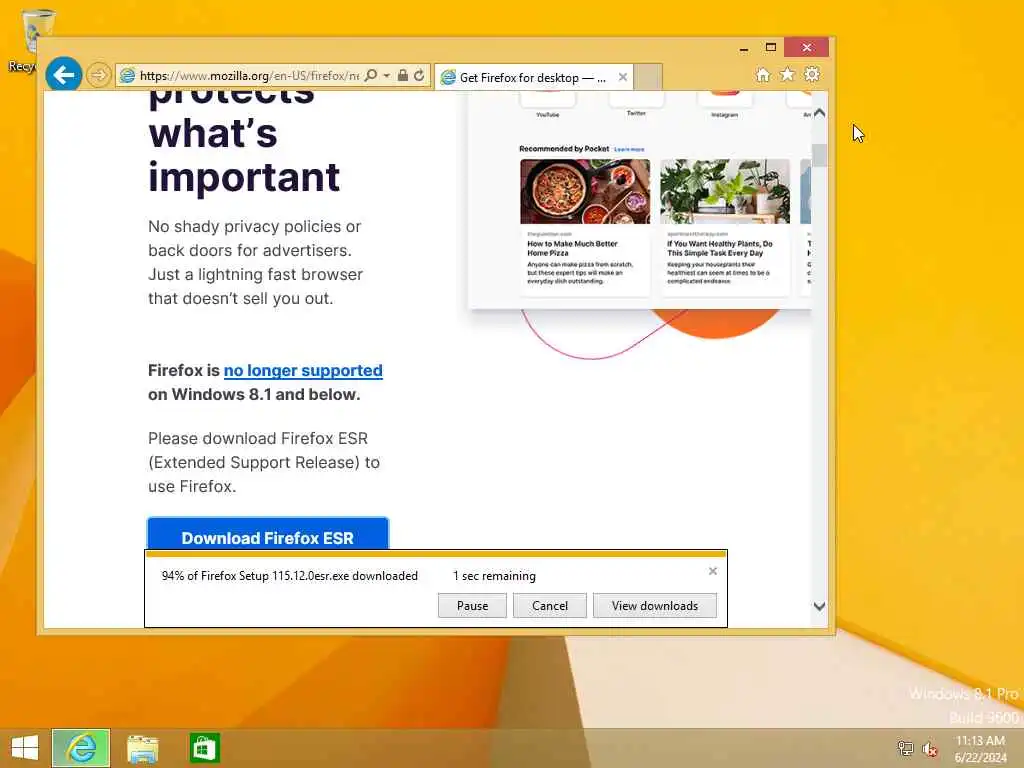The image size is (1024, 768).
Task: Click the site icon beside the URL
Action: click(x=128, y=76)
